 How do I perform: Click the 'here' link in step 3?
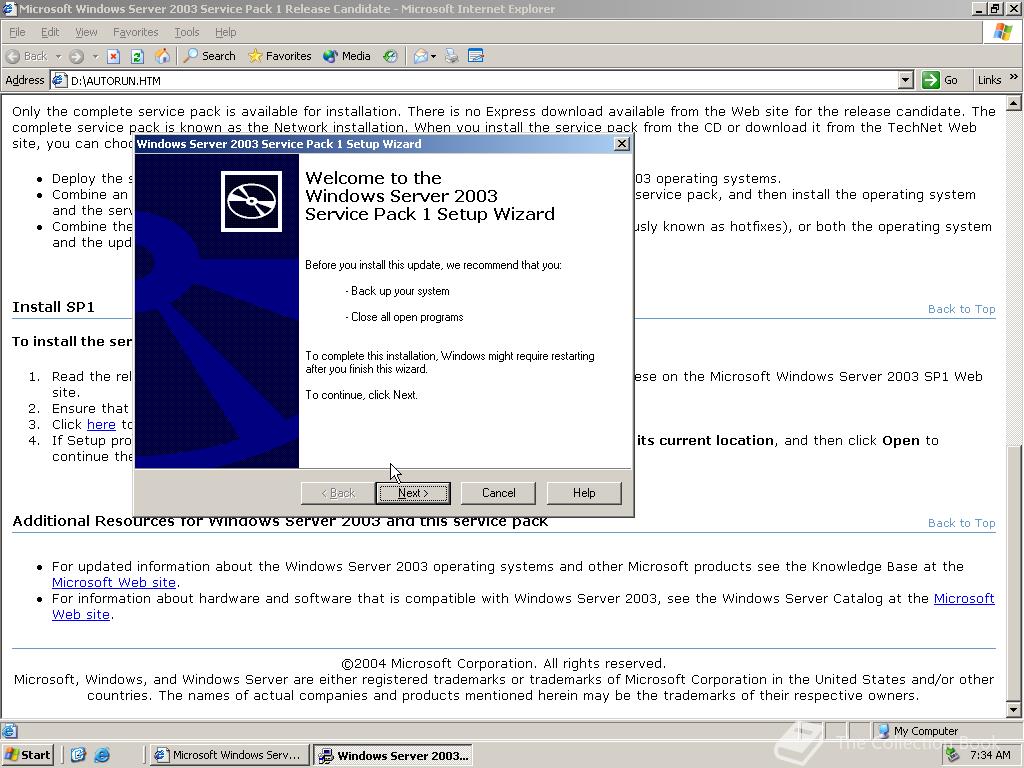click(x=101, y=424)
